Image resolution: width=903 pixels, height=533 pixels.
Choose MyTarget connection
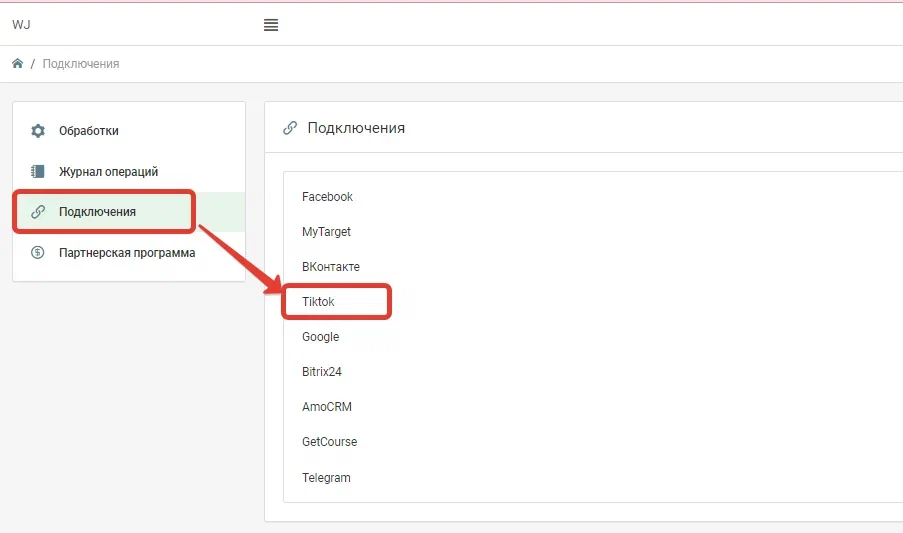[326, 232]
